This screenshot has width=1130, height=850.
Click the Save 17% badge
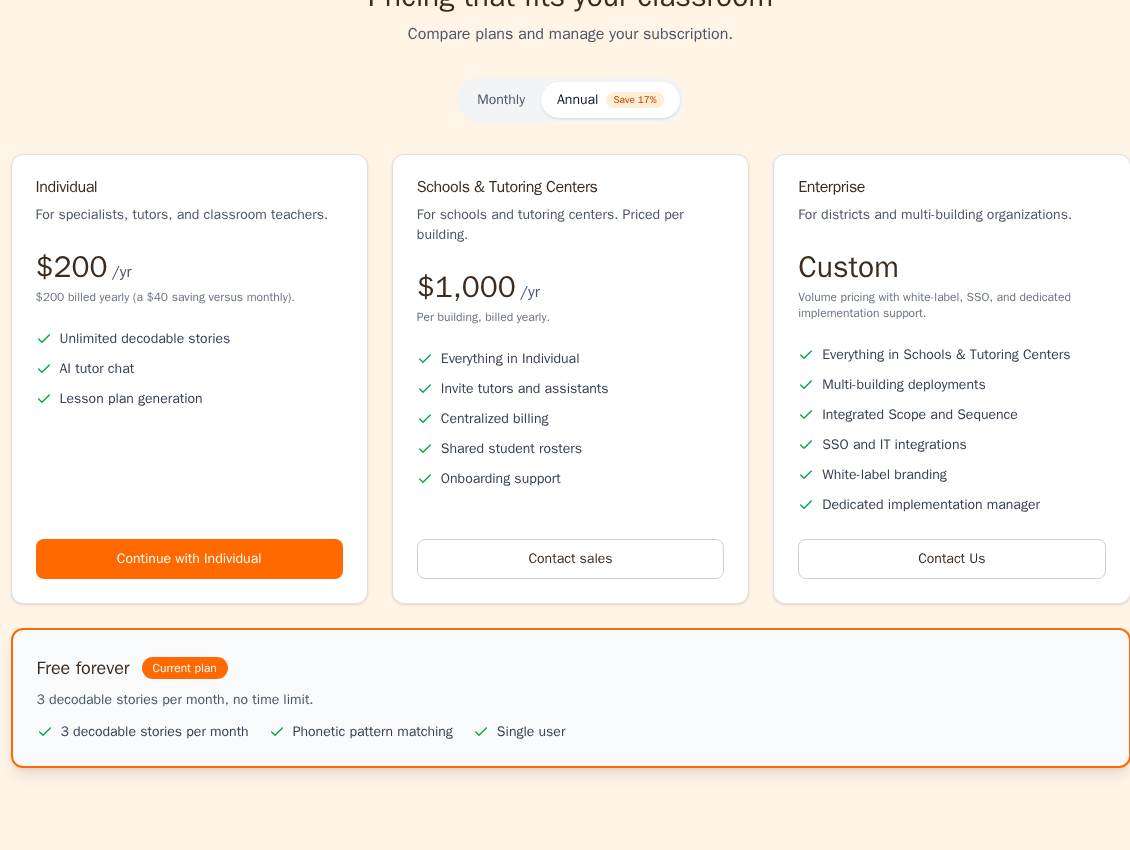pyautogui.click(x=635, y=99)
